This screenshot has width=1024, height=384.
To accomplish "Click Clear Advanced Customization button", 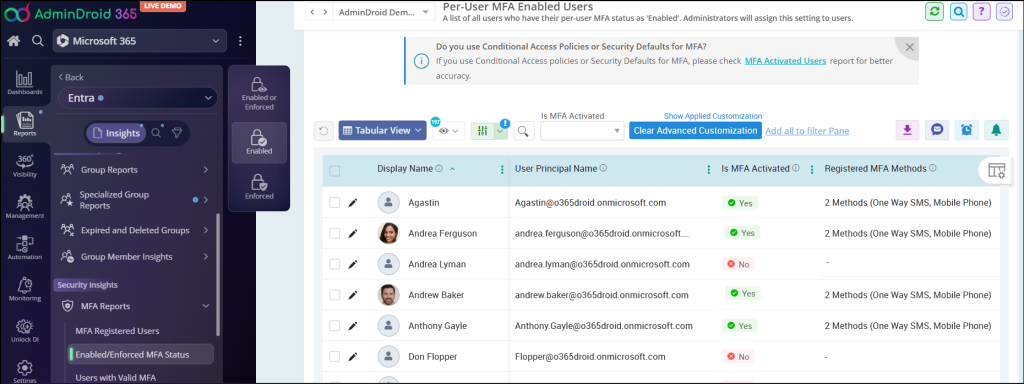I will click(695, 131).
